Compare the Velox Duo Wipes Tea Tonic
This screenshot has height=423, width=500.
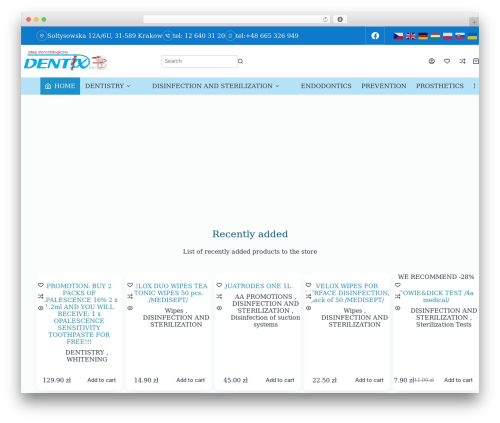(x=130, y=296)
